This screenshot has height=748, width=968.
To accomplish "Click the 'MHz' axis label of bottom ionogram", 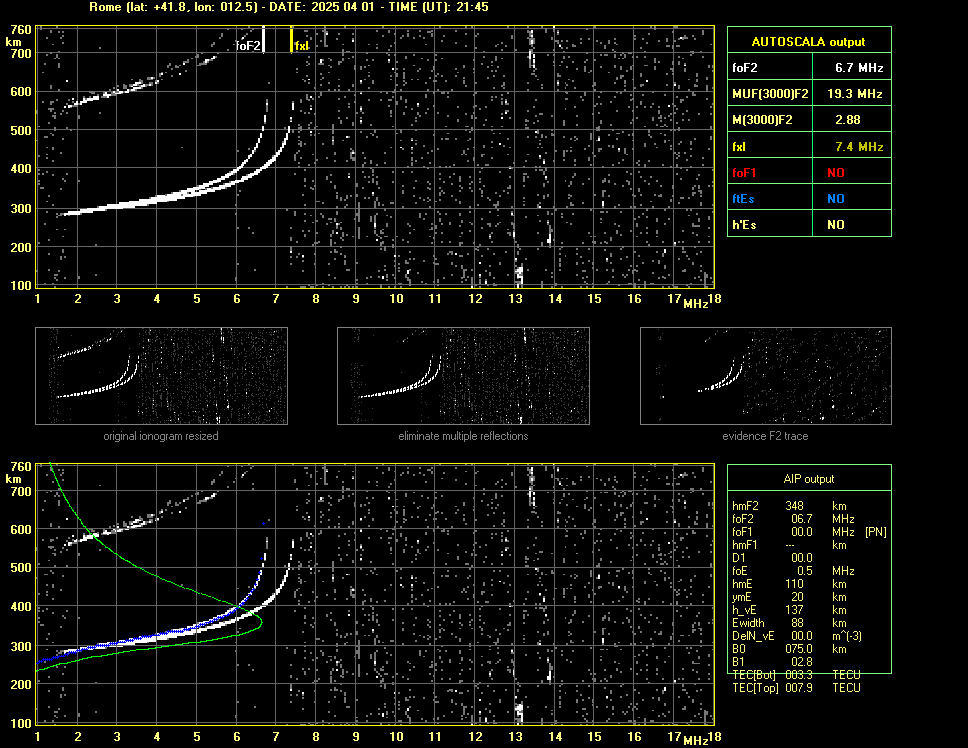I will tap(696, 740).
